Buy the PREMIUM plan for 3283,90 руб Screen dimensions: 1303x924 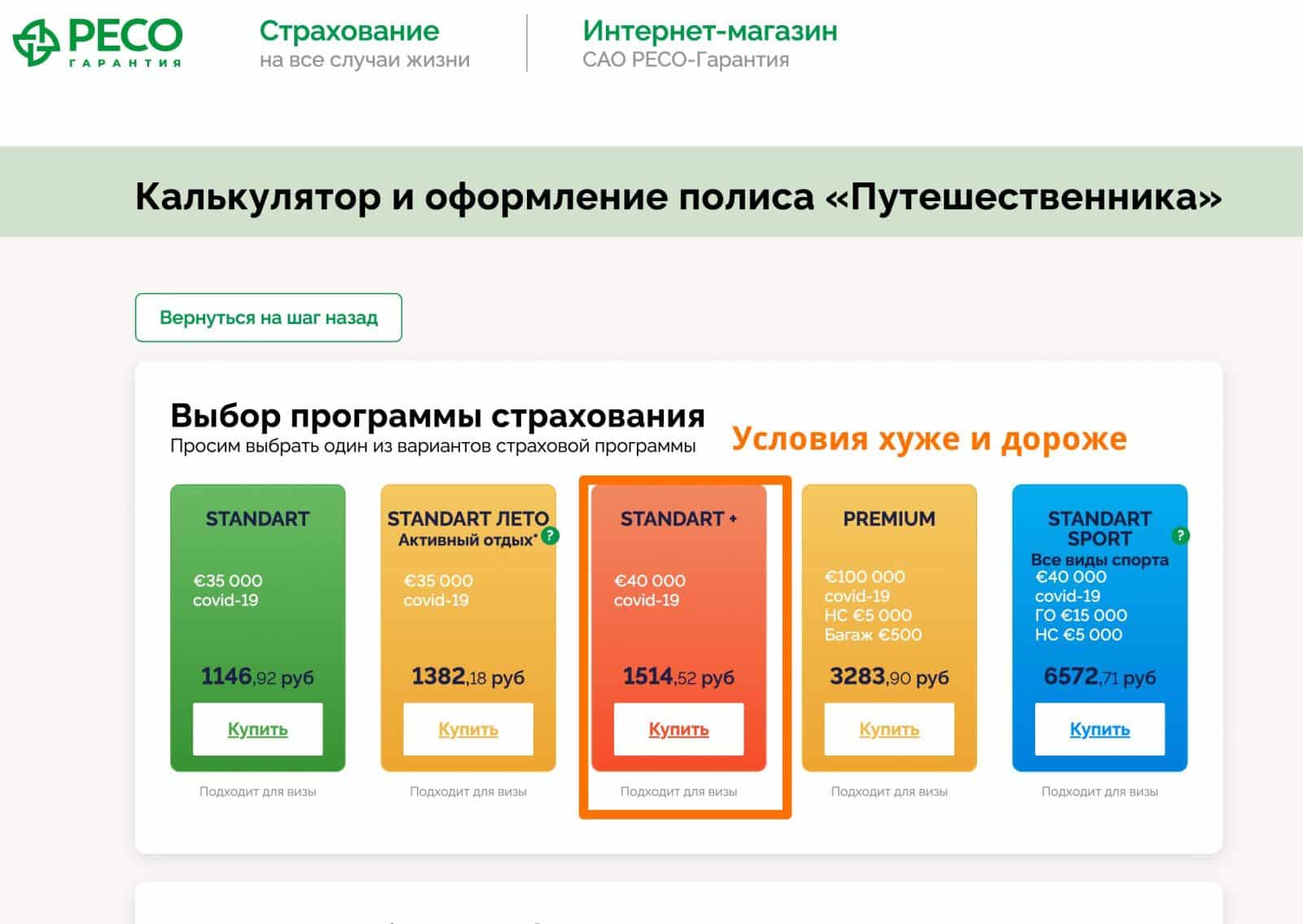click(889, 729)
